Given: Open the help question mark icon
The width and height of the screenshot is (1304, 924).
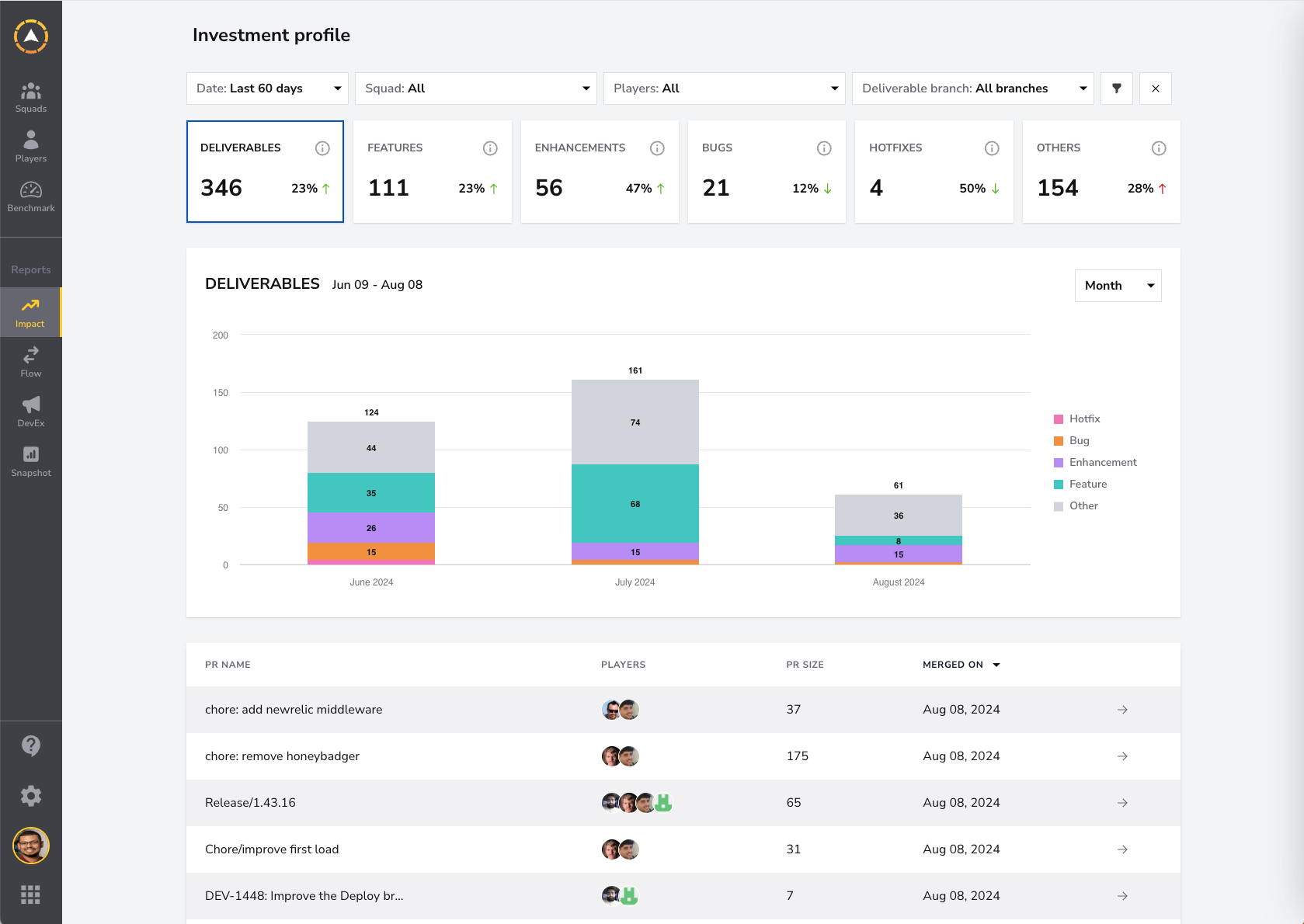Looking at the screenshot, I should tap(31, 746).
